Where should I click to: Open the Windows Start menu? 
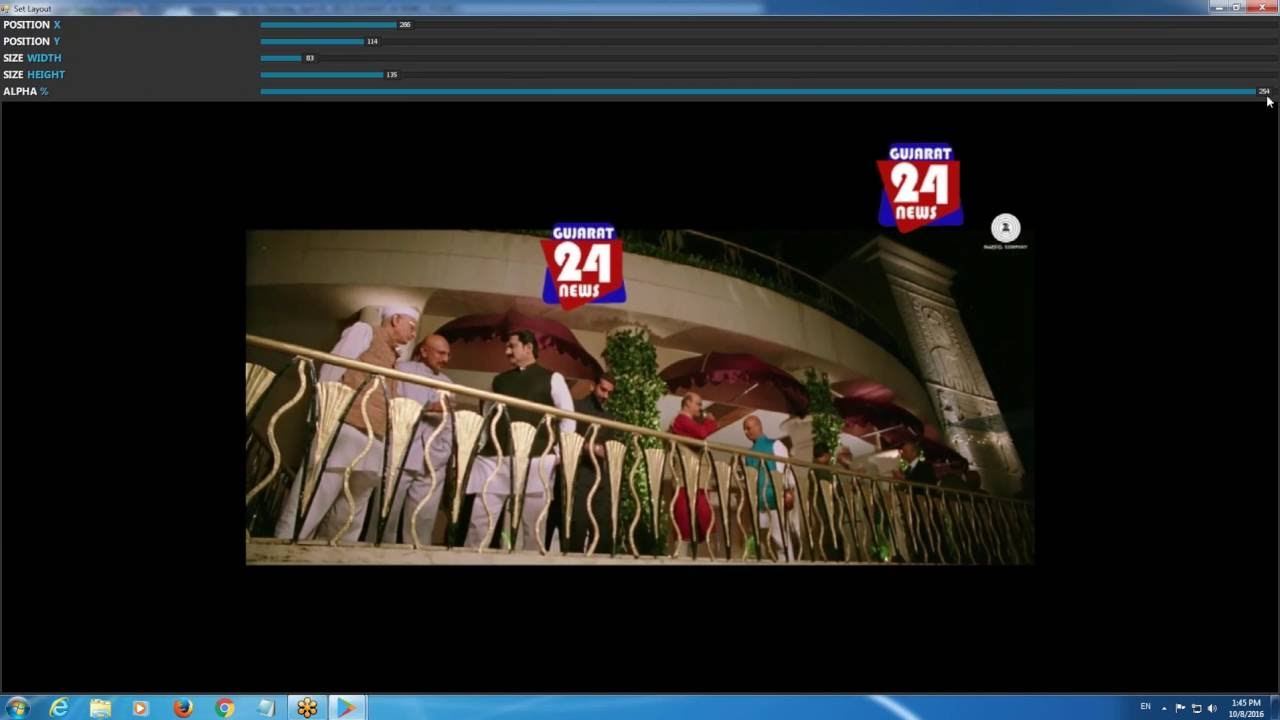17,708
